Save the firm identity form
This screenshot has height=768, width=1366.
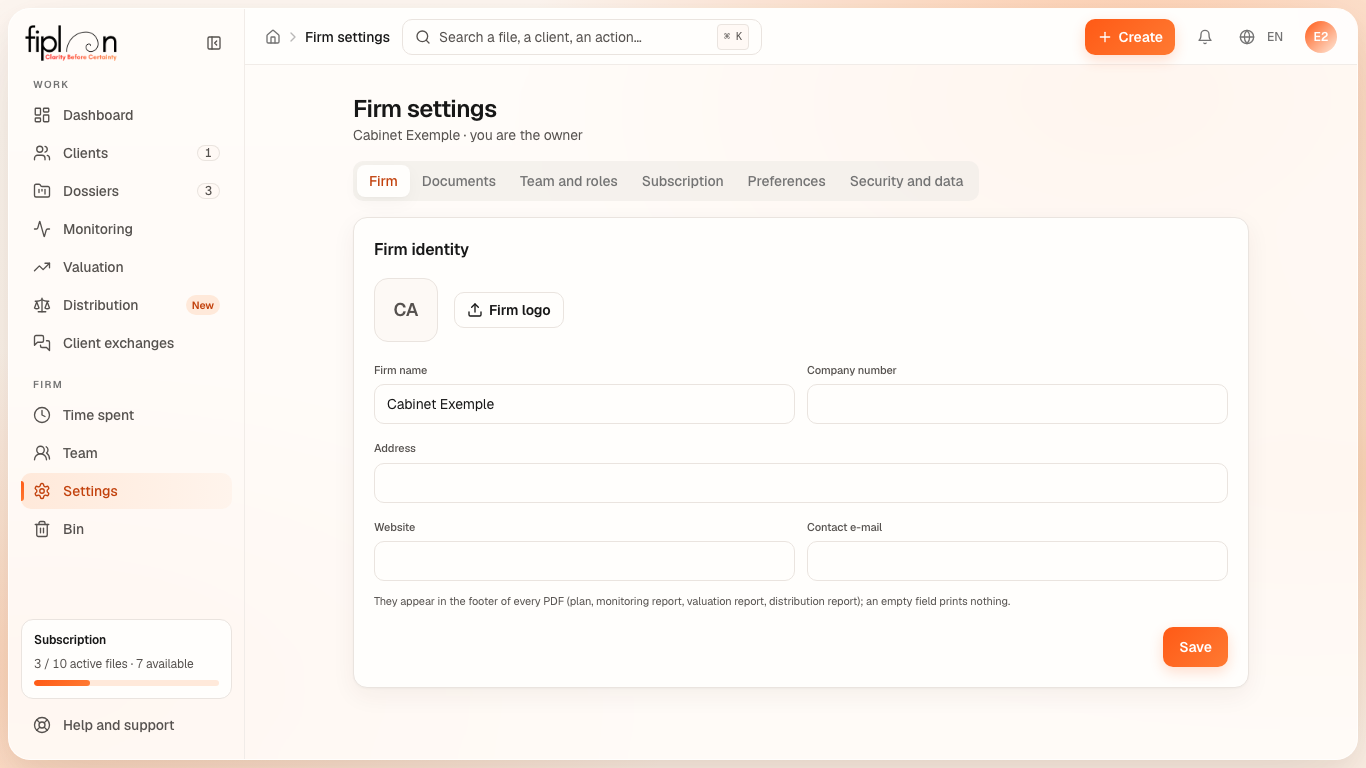[1195, 647]
